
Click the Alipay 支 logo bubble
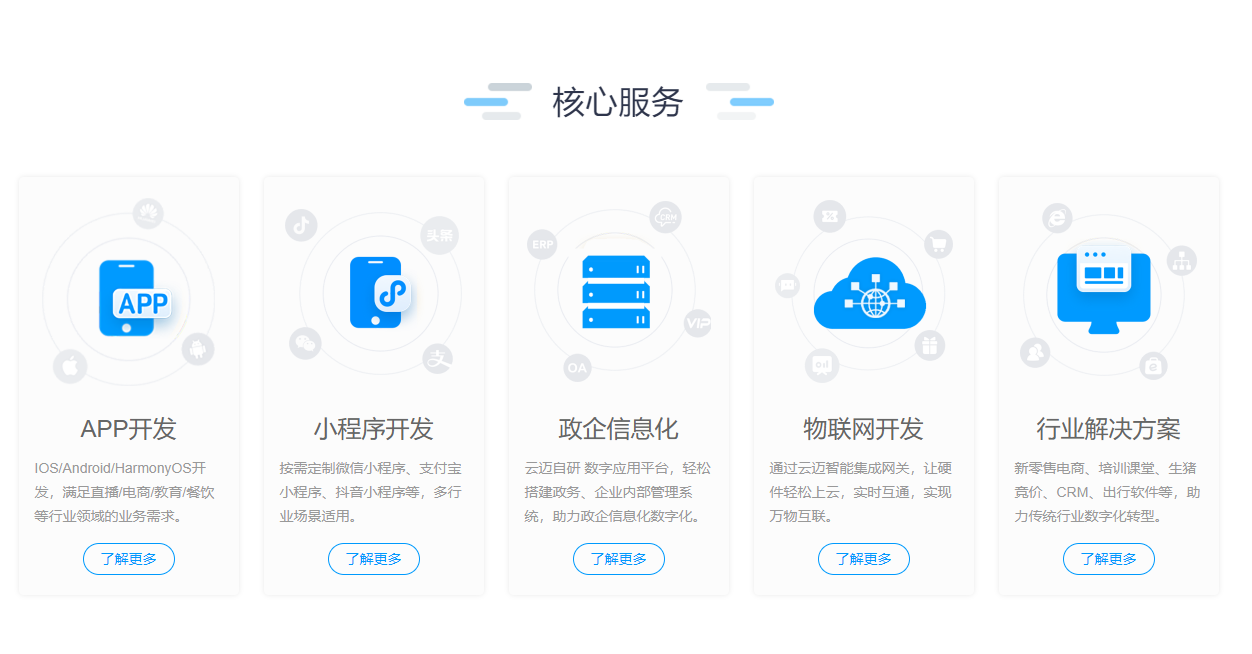438,358
